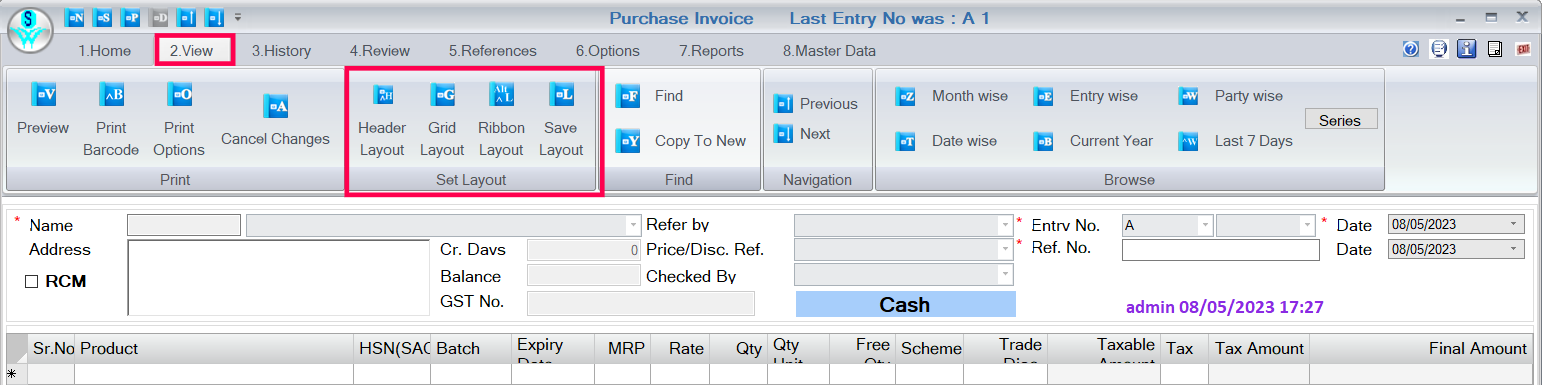
Task: Click Copy To New
Action: click(x=681, y=141)
